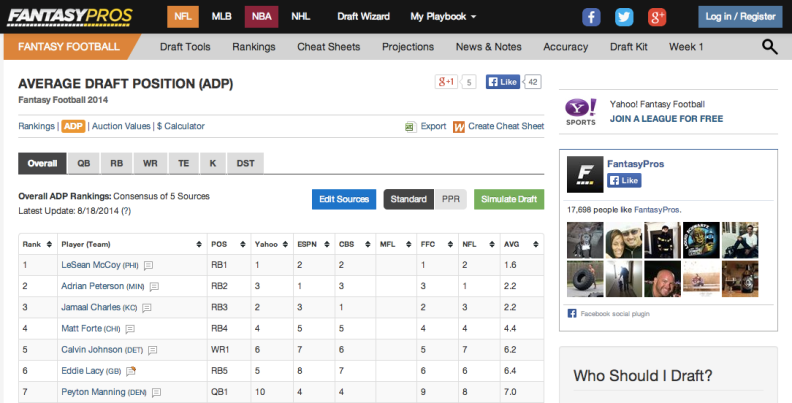Like FantasyPros in the Facebook widget
Screen dimensions: 792x403
(x=624, y=180)
